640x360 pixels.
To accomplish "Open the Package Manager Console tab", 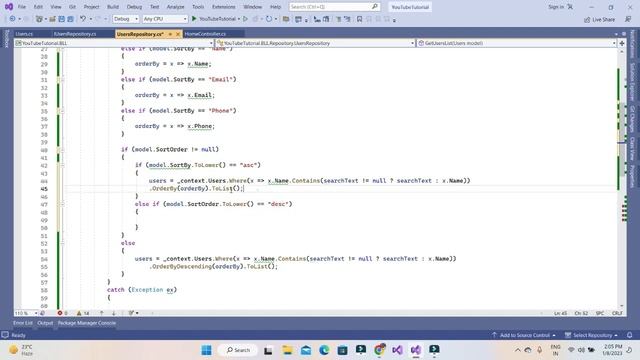I will click(87, 323).
